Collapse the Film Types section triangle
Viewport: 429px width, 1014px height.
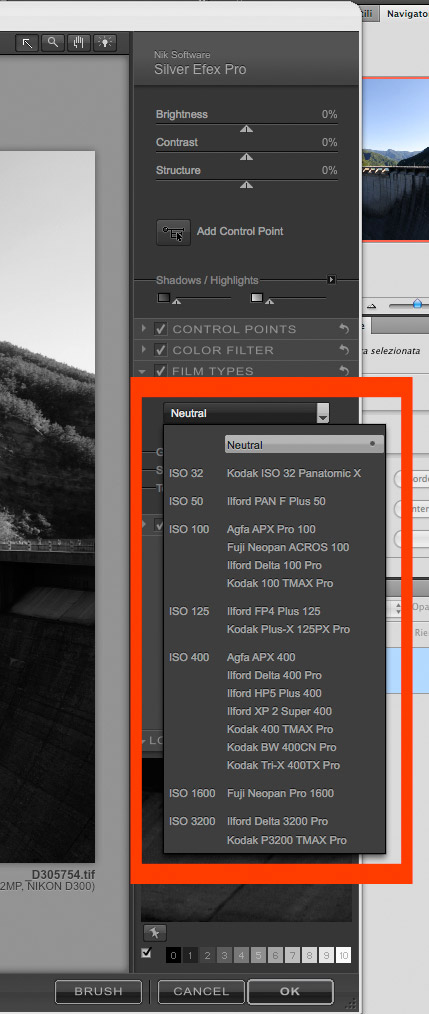144,371
